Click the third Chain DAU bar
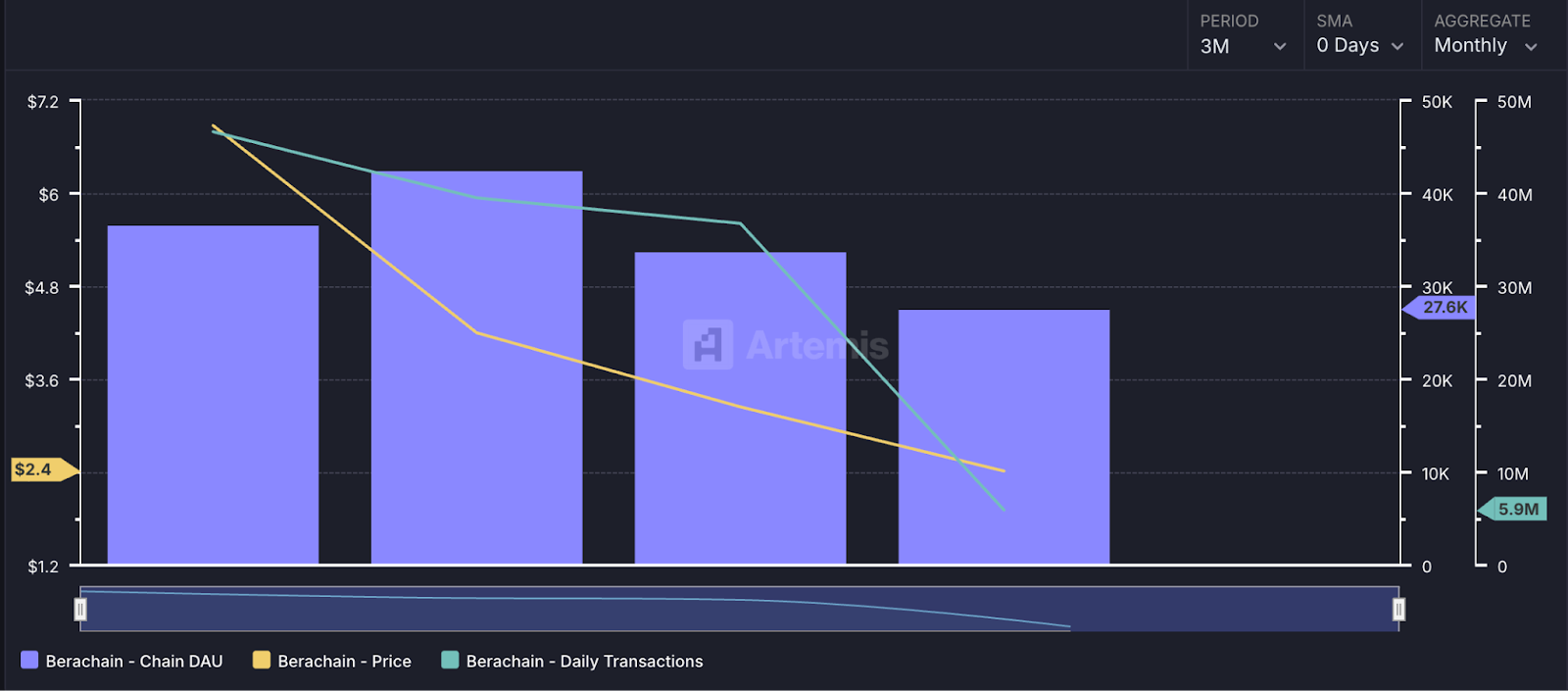This screenshot has width=1568, height=691. (x=740, y=408)
